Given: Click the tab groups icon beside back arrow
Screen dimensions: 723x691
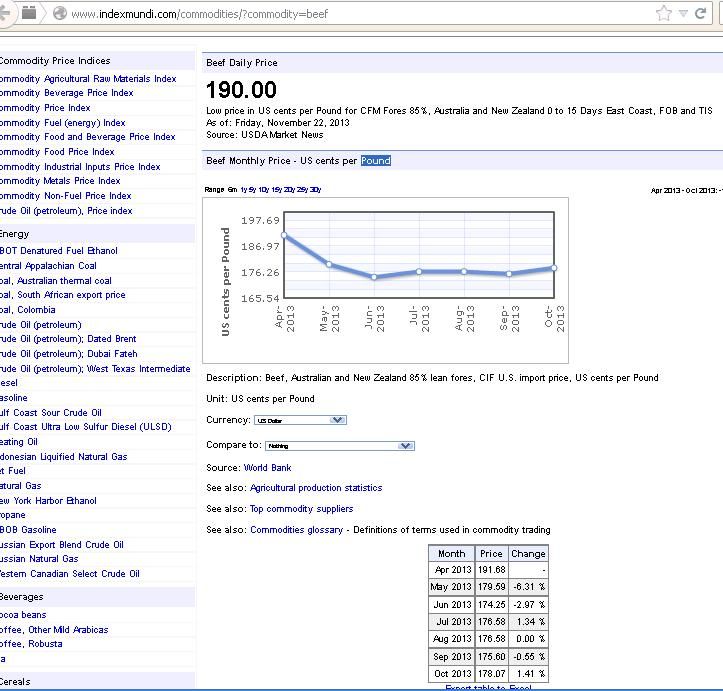Looking at the screenshot, I should (29, 12).
